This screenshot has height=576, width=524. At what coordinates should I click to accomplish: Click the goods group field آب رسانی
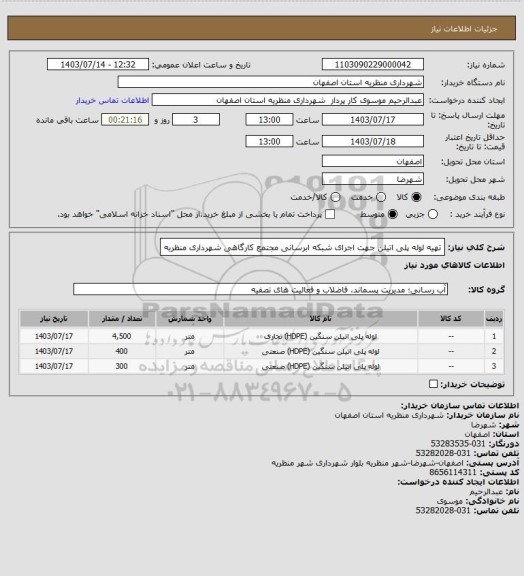(x=260, y=289)
